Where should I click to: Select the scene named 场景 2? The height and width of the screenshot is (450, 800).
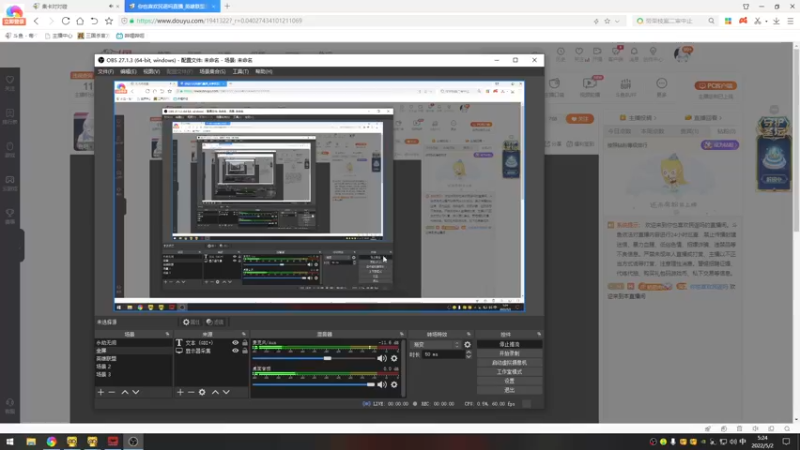[133, 366]
